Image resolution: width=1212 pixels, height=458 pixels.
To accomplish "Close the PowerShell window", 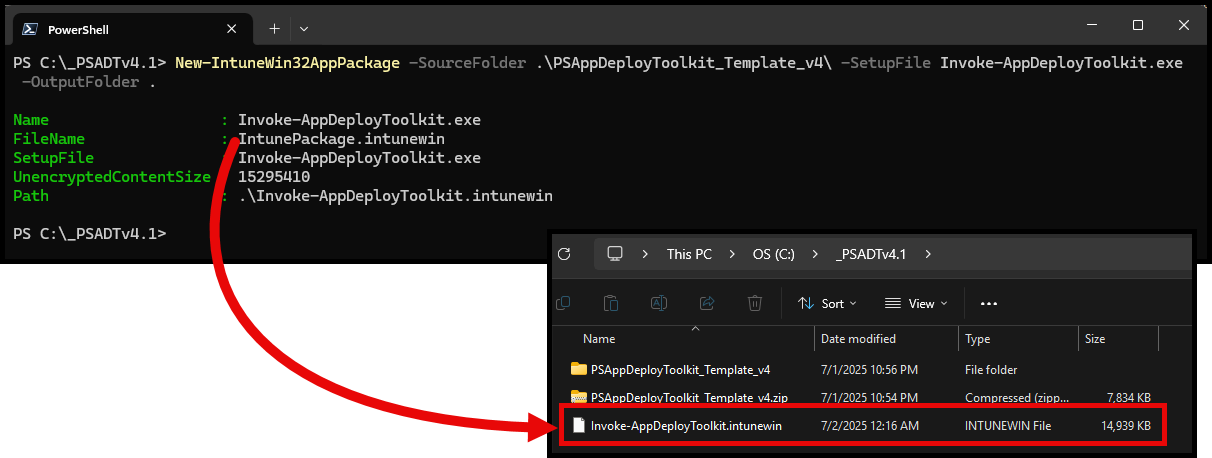I will click(x=1184, y=25).
